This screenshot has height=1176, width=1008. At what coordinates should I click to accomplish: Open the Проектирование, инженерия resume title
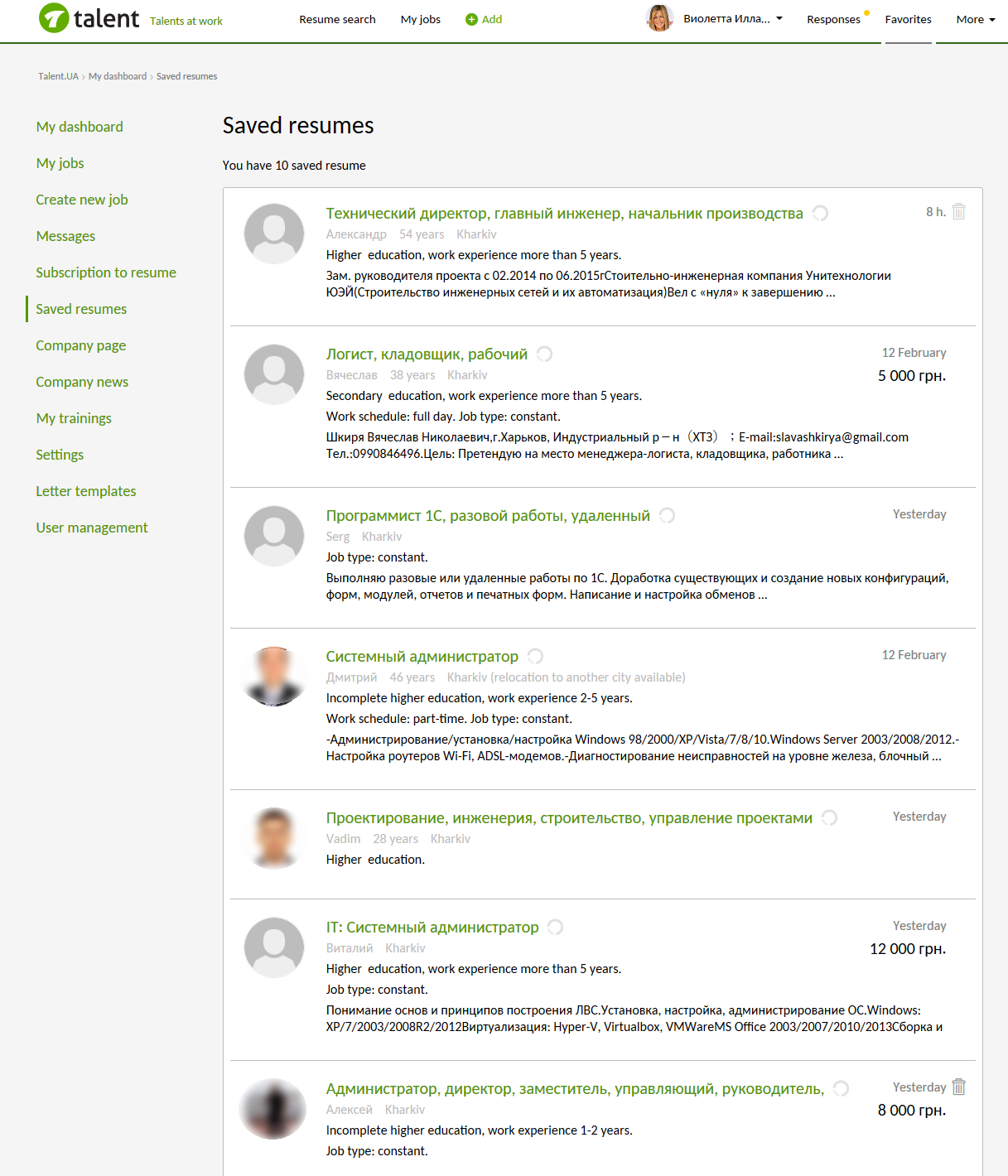pyautogui.click(x=569, y=818)
